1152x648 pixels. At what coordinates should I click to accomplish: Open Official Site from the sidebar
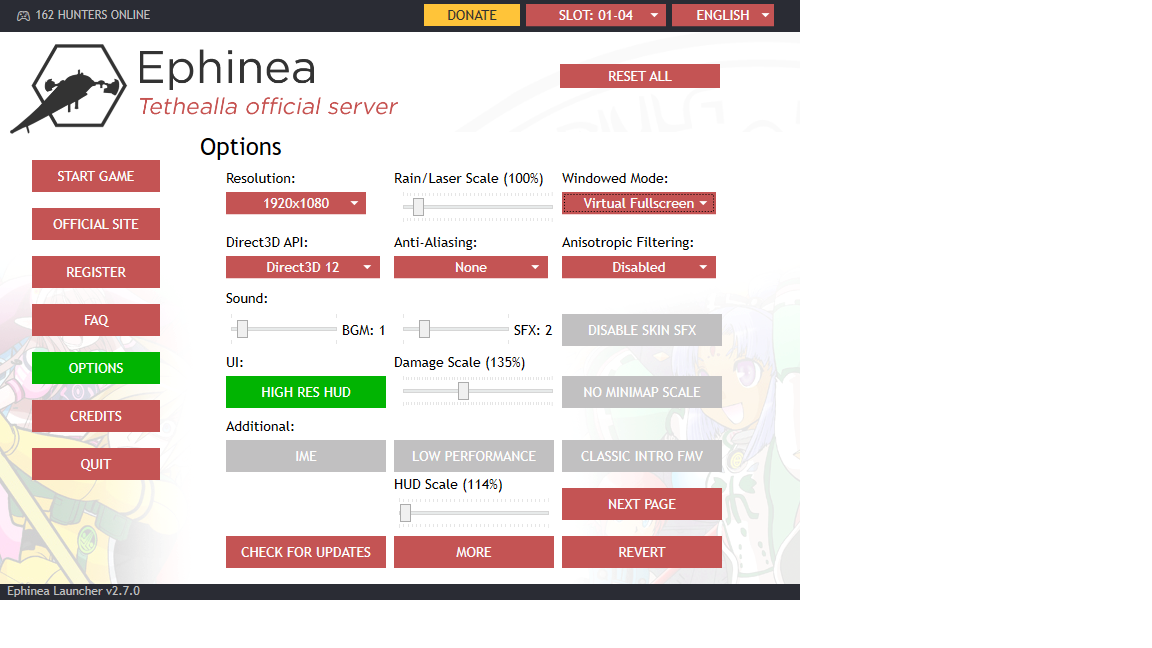coord(96,224)
